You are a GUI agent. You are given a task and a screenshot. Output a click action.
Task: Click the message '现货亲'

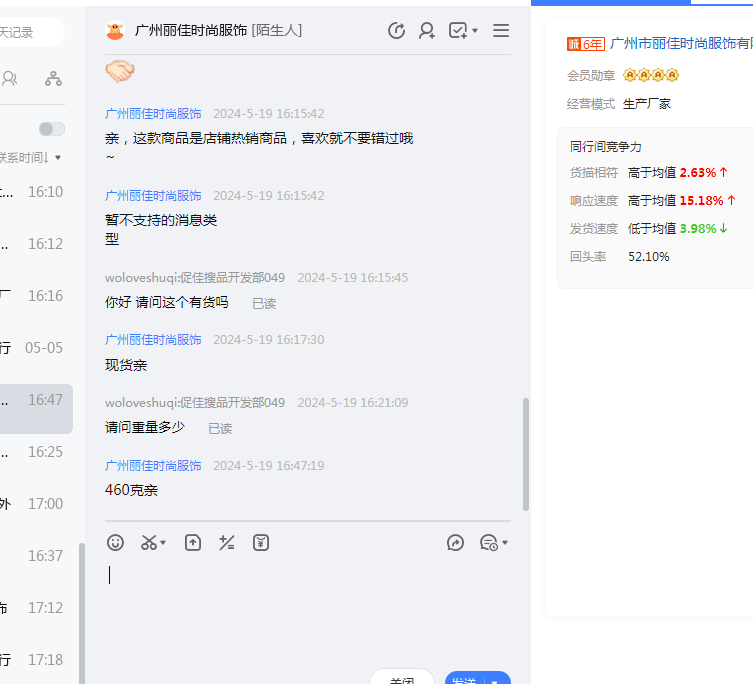(126, 365)
